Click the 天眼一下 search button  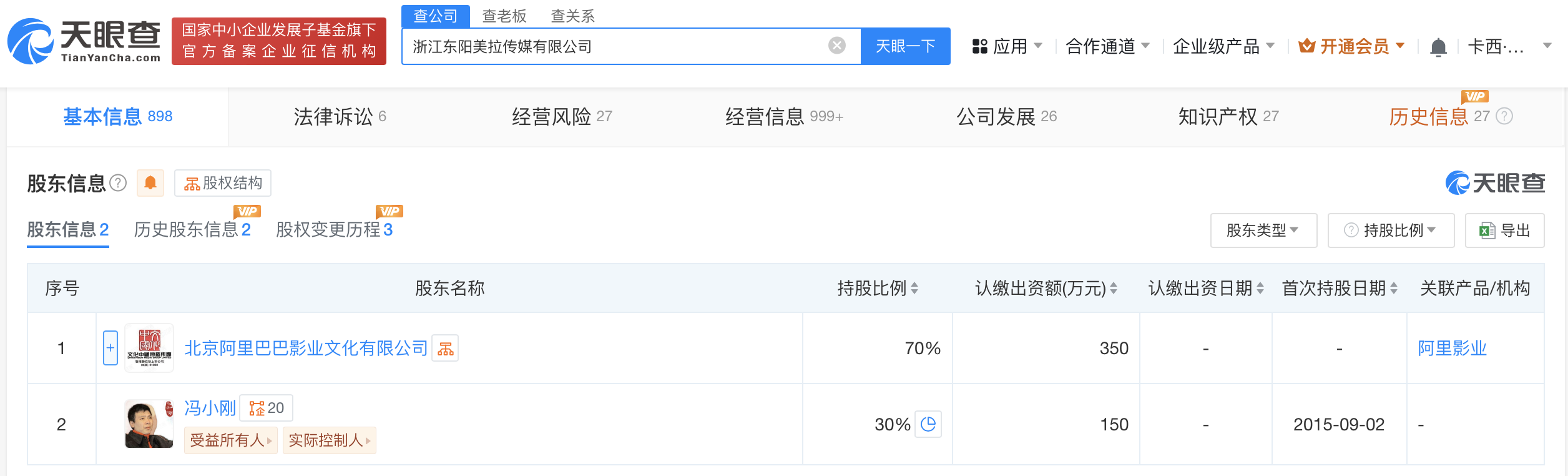905,46
